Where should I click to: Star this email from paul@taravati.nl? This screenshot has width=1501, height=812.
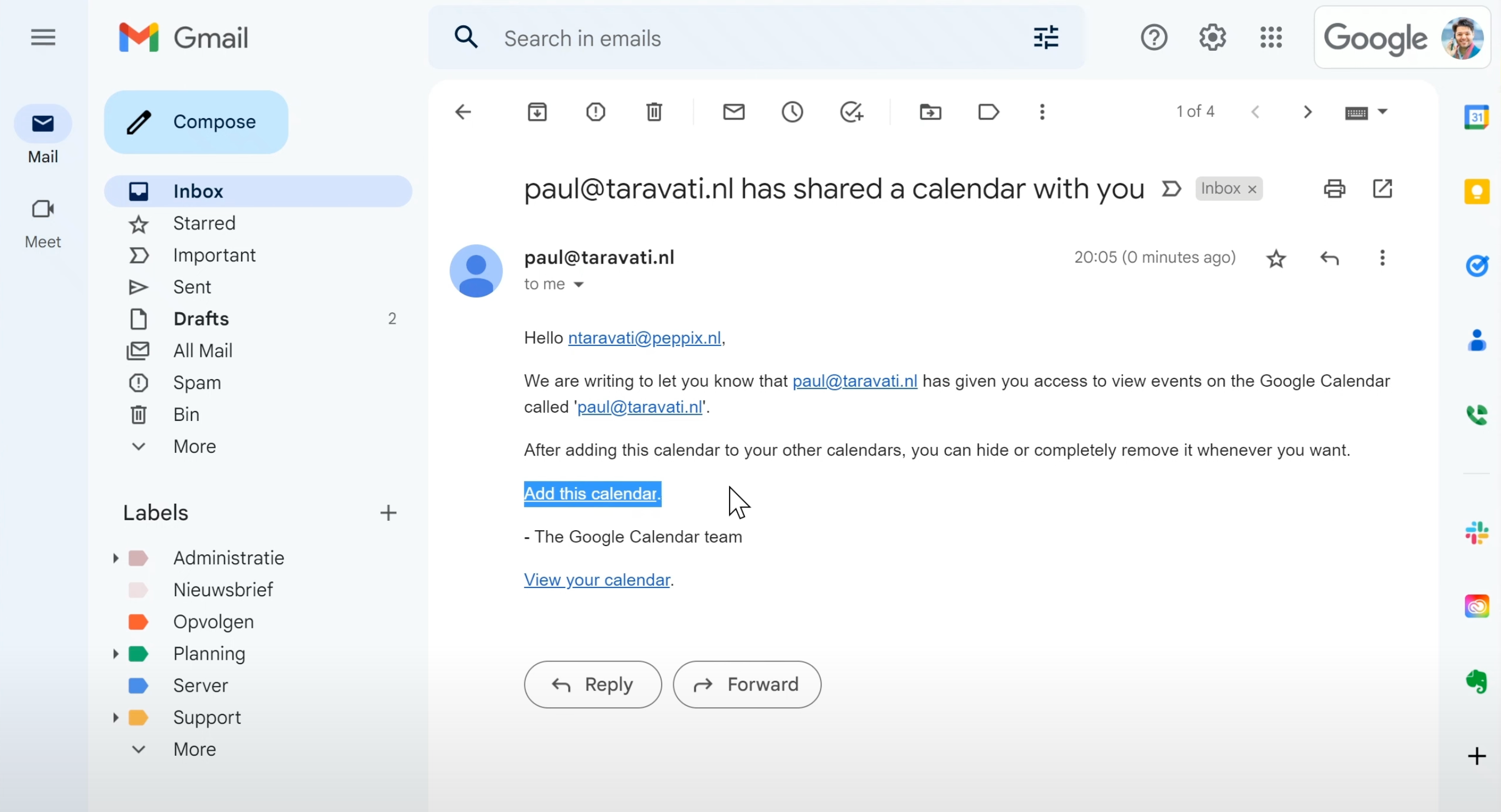(x=1275, y=258)
